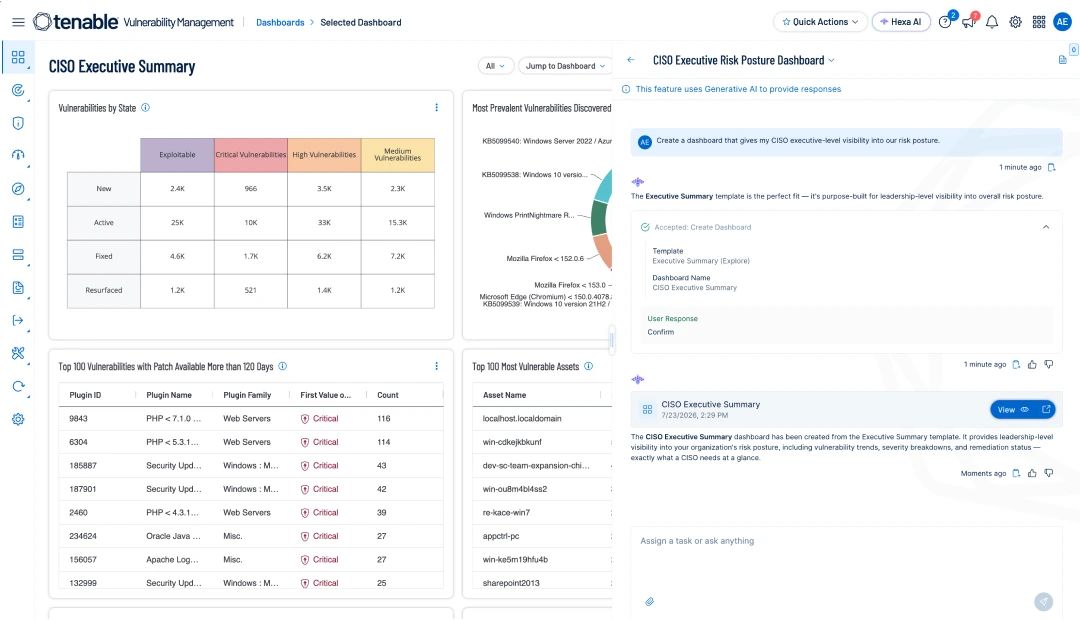The width and height of the screenshot is (1080, 620).
Task: Click asset sharepoint2013
Action: 511,583
